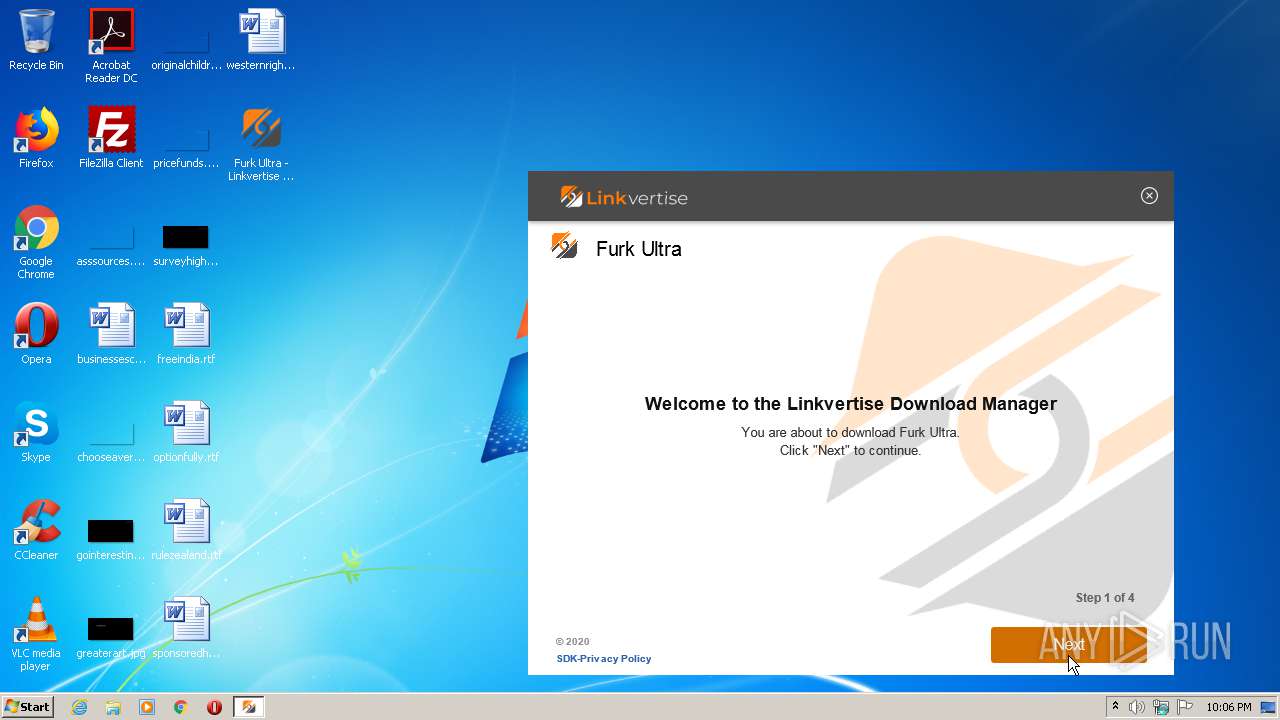Open the SDK-Privacy Policy link
The image size is (1280, 720).
[604, 658]
